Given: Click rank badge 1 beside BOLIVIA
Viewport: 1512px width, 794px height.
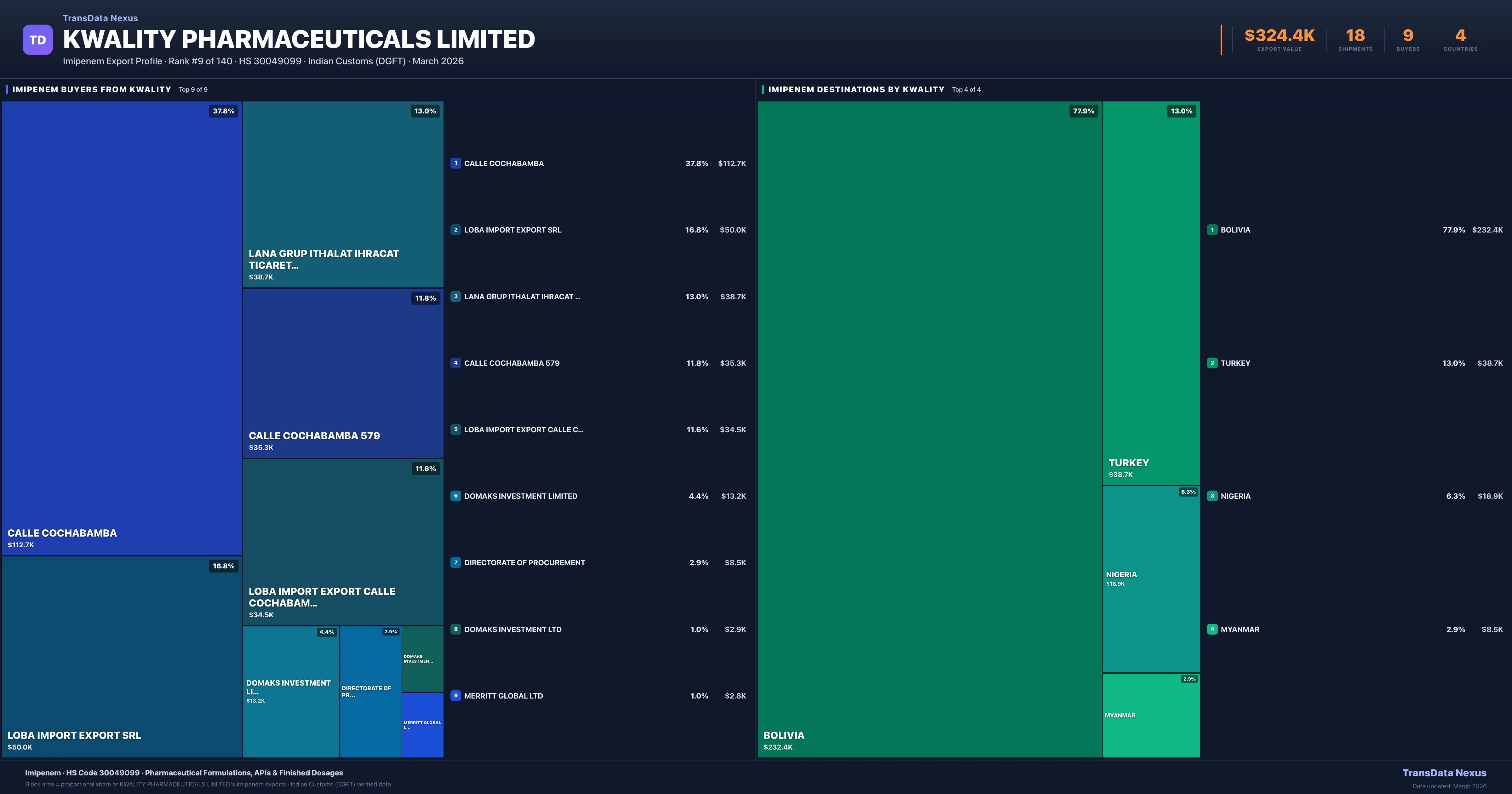Looking at the screenshot, I should click(1212, 230).
